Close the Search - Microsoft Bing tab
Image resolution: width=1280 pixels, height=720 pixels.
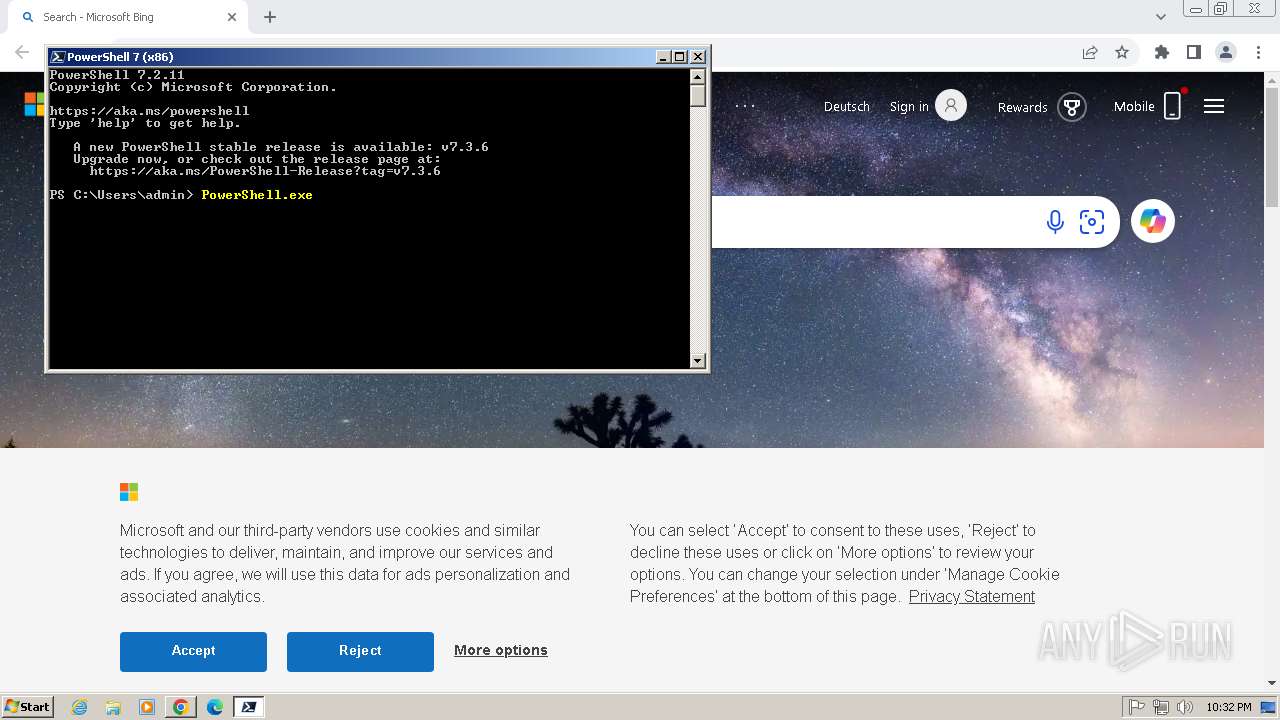(232, 17)
